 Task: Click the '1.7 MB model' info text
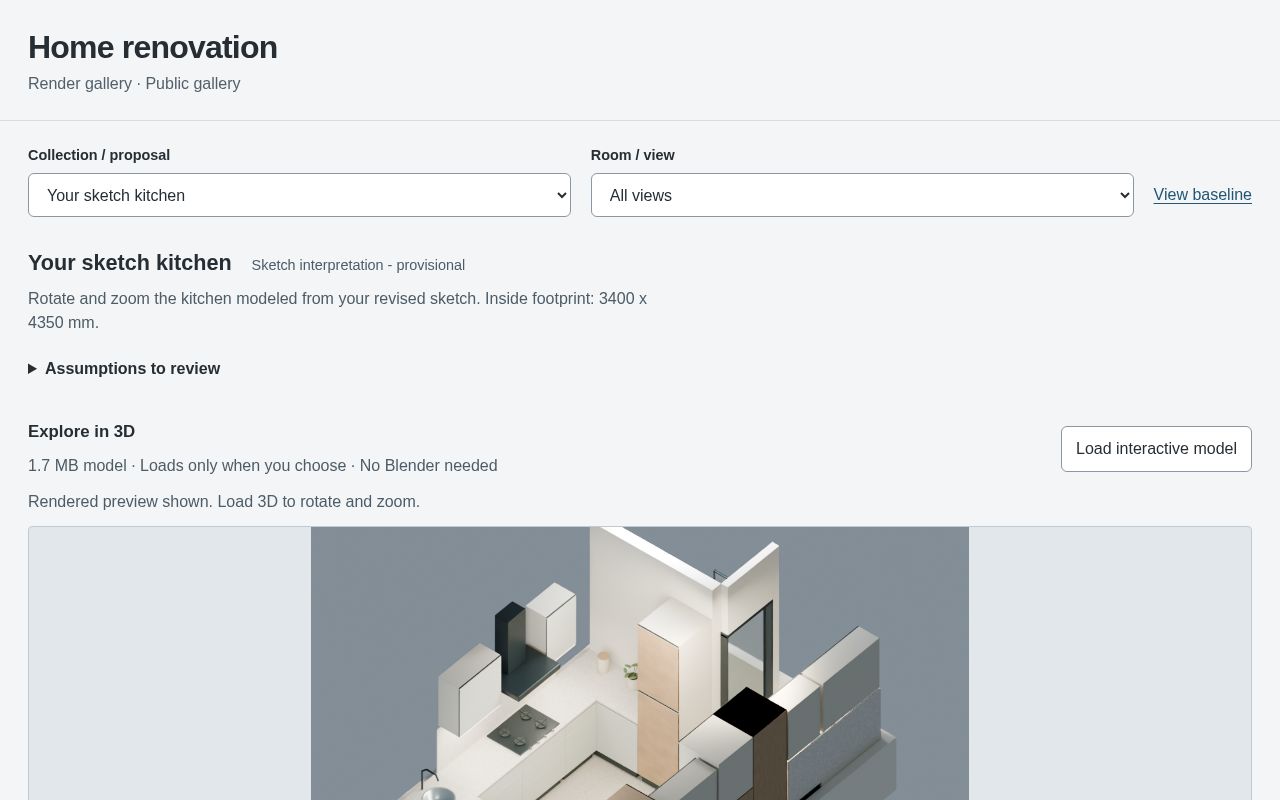click(x=263, y=466)
